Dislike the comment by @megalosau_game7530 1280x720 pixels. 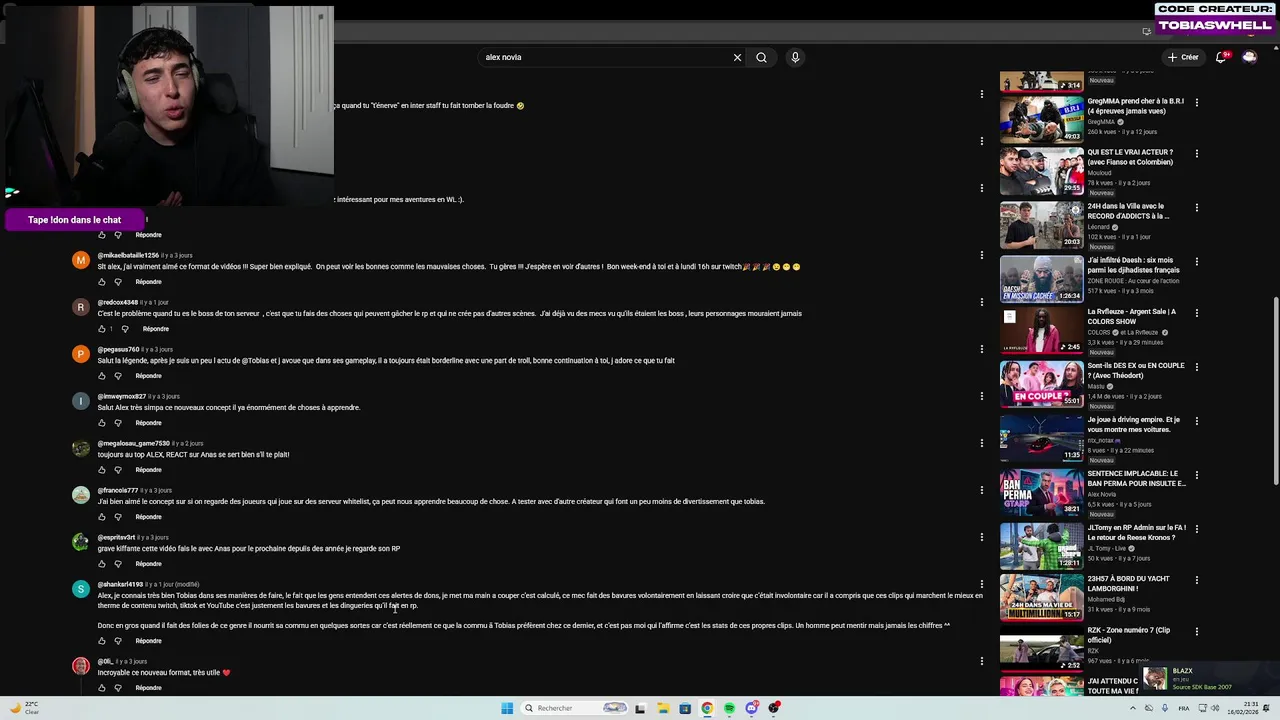(x=118, y=470)
